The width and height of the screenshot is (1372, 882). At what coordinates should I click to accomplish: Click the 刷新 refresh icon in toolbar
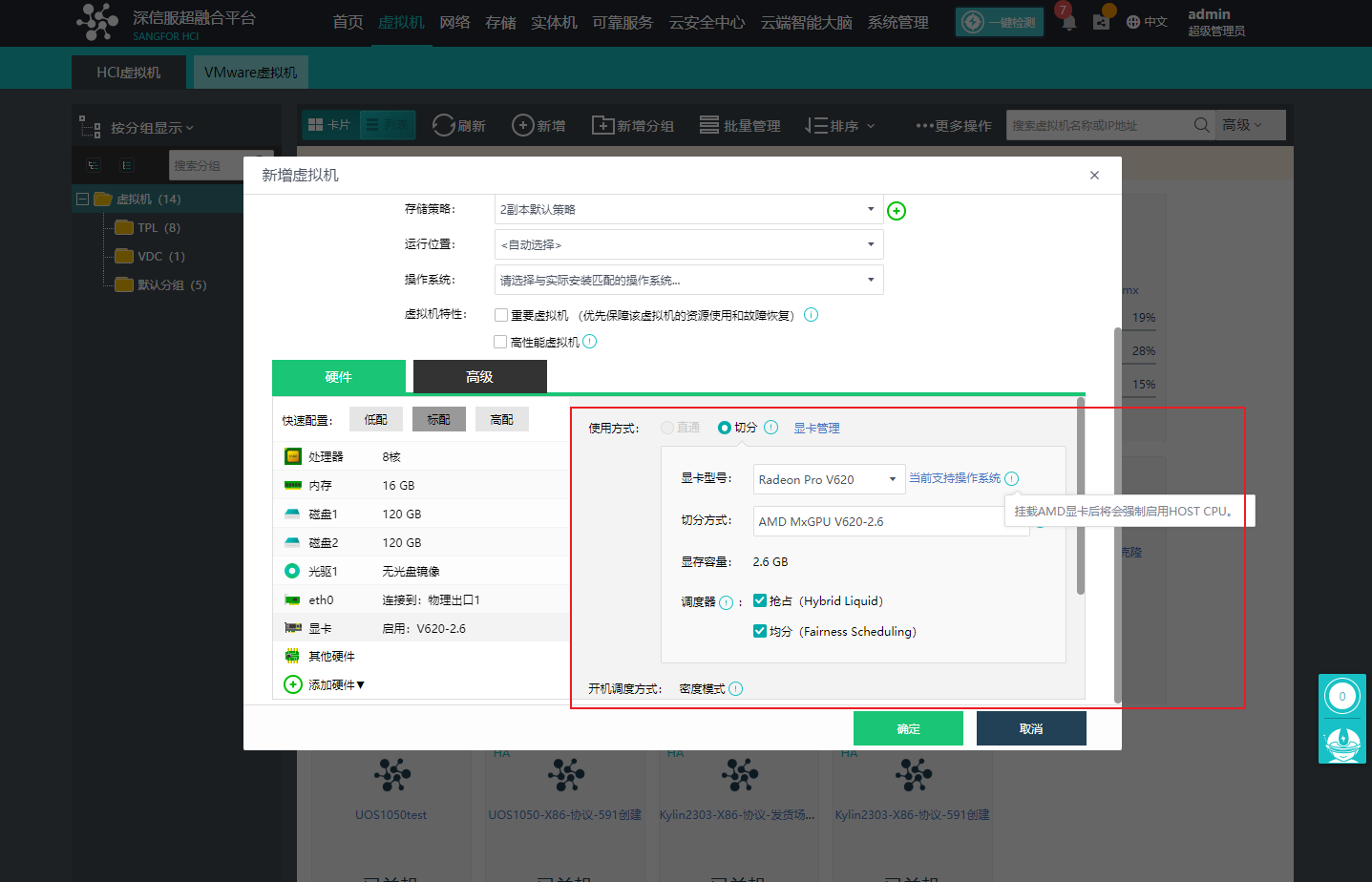443,125
